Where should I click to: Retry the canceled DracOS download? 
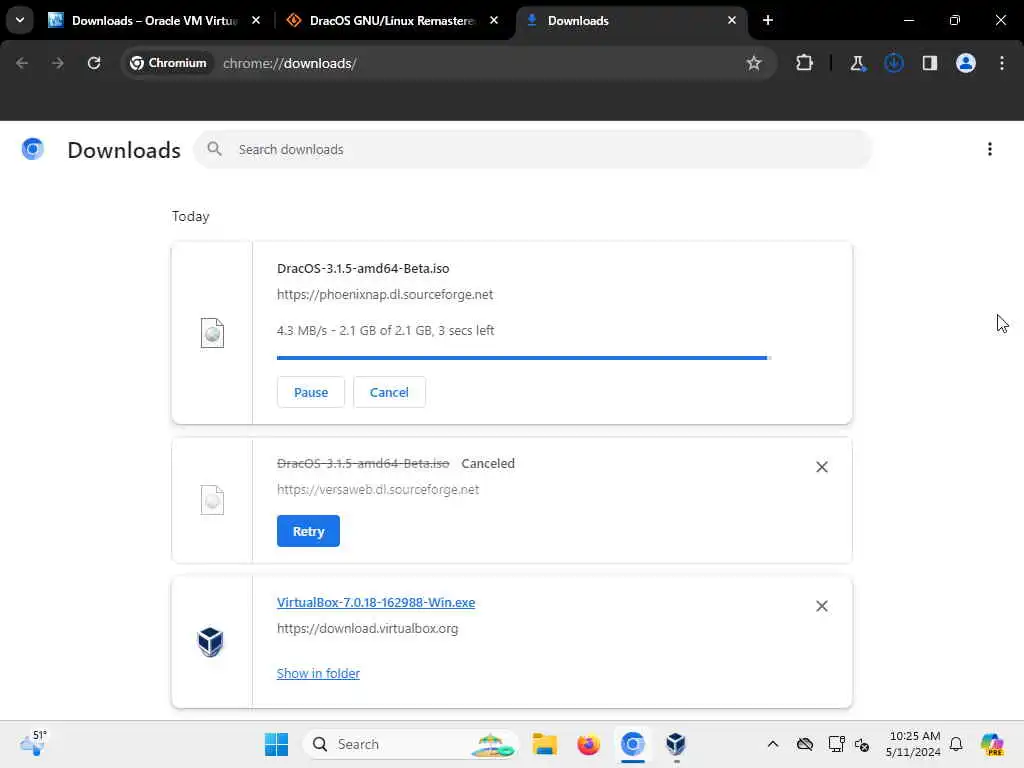point(308,531)
